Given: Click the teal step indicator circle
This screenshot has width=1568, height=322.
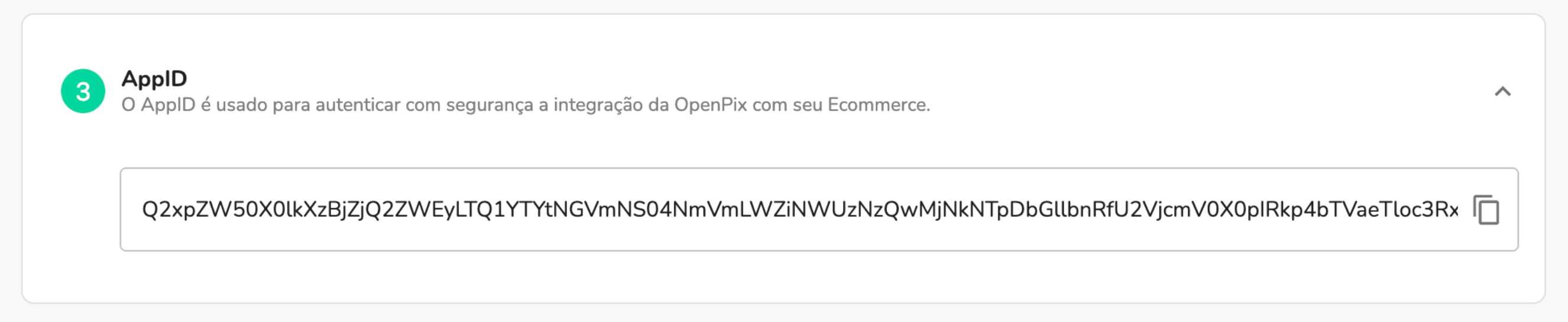Looking at the screenshot, I should pyautogui.click(x=83, y=92).
